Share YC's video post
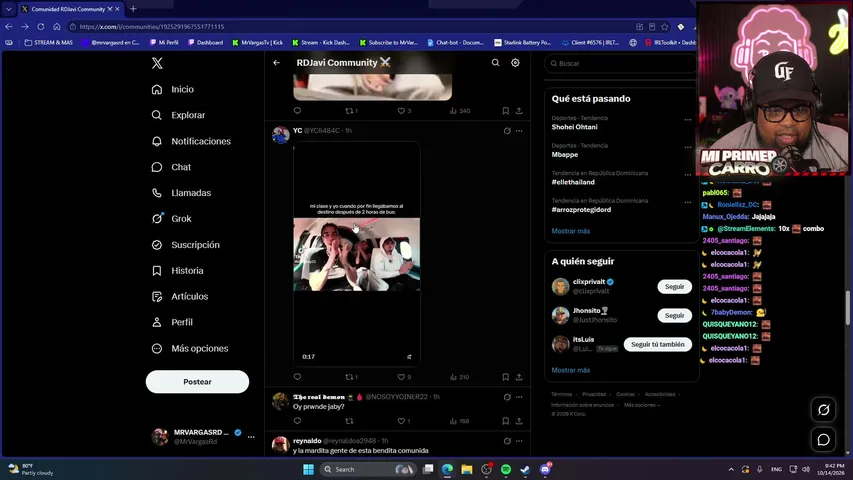The image size is (853, 480). [519, 377]
